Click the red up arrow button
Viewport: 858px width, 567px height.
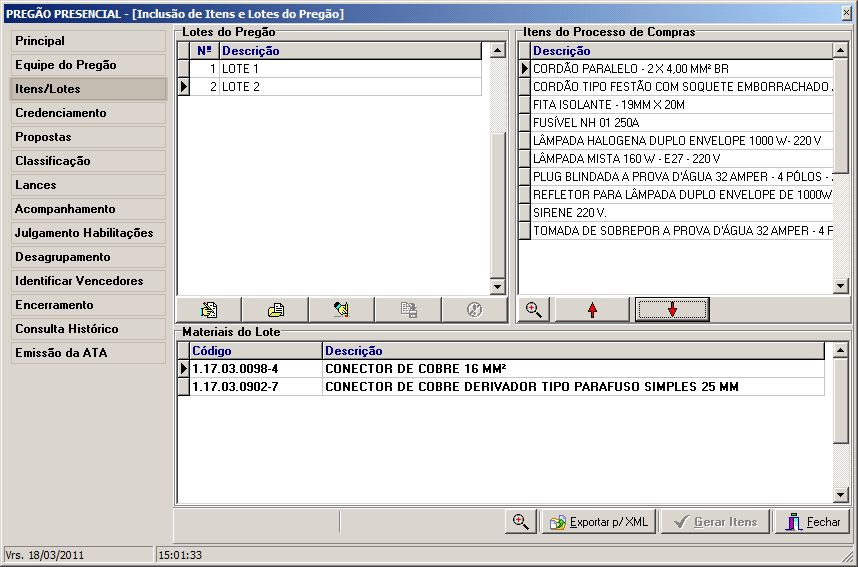(x=592, y=310)
